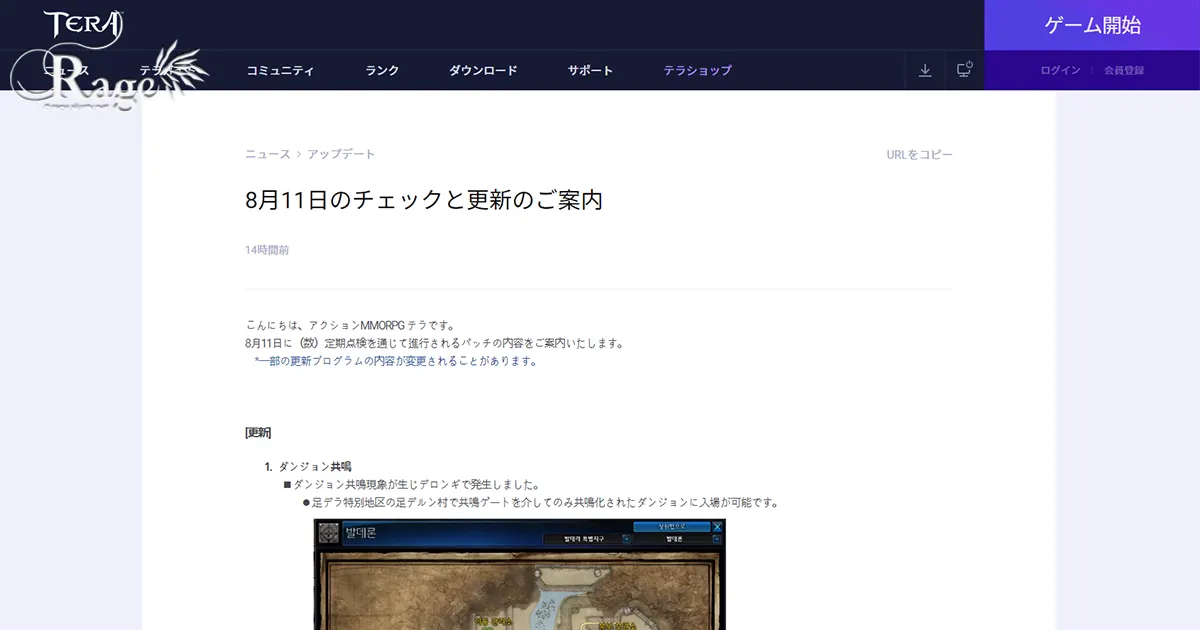Open the サポート menu

point(589,70)
